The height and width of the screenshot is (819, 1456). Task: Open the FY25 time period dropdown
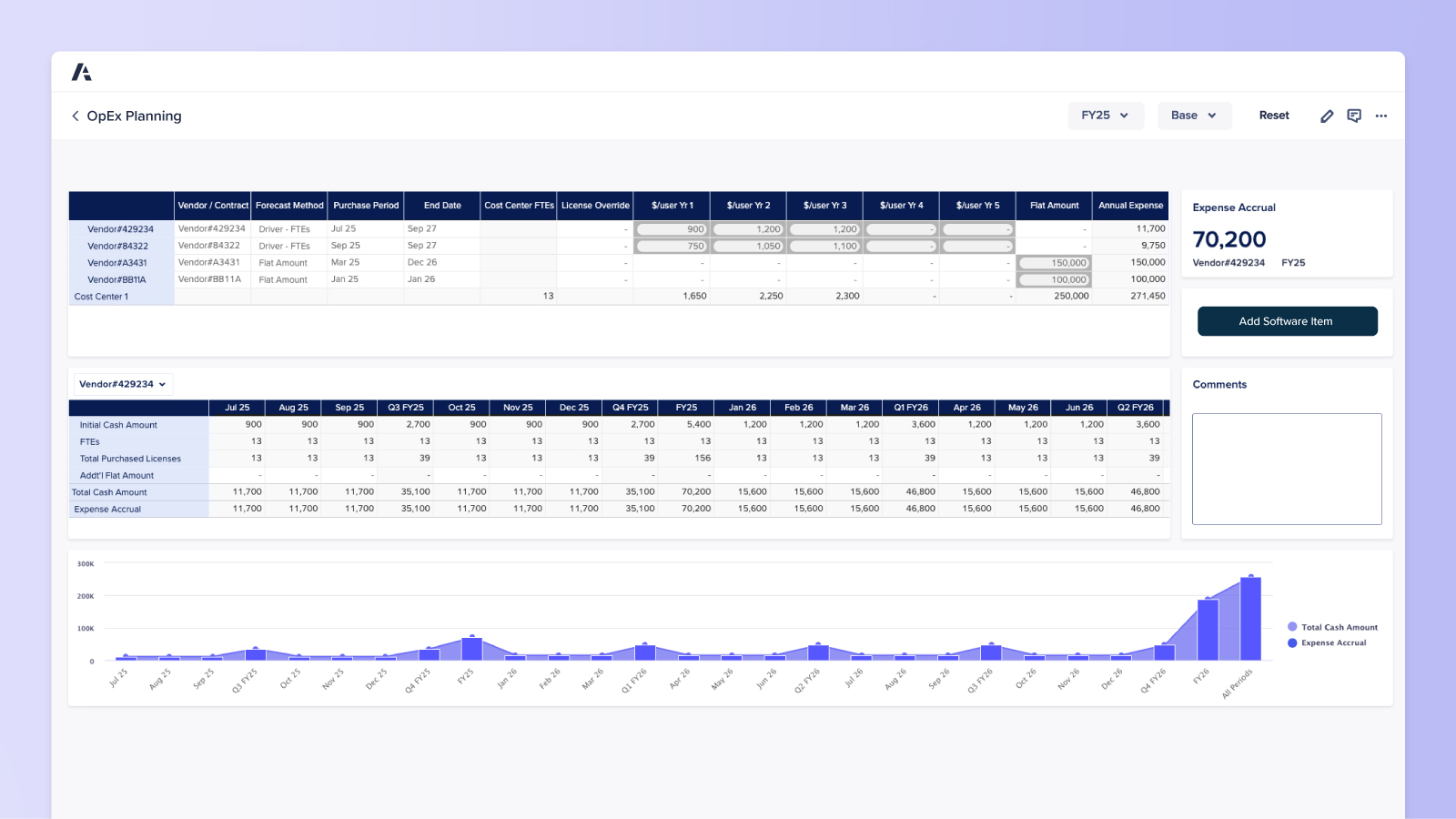click(x=1106, y=116)
